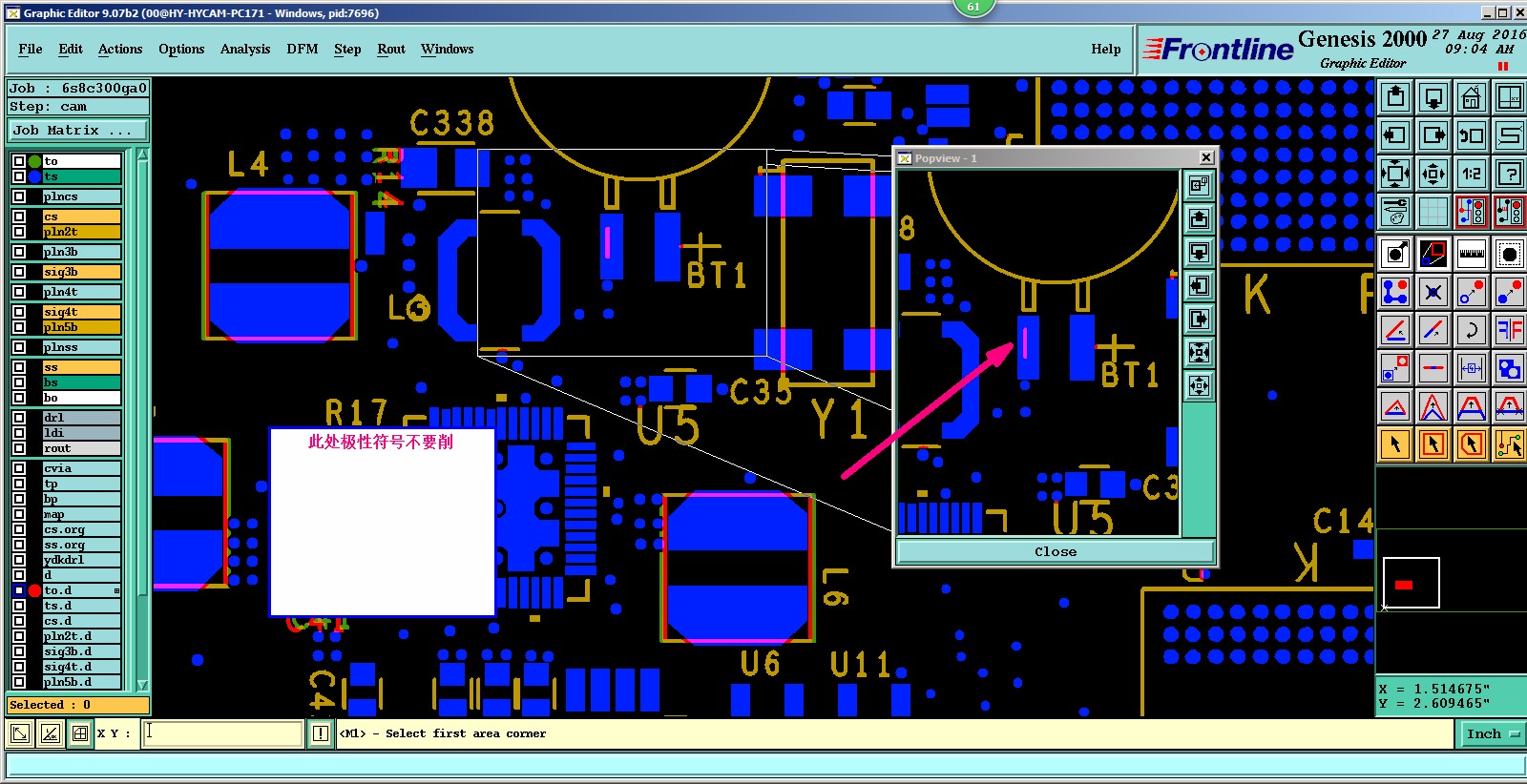Toggle checkbox for layer drl
This screenshot has height=784, width=1527.
(18, 417)
